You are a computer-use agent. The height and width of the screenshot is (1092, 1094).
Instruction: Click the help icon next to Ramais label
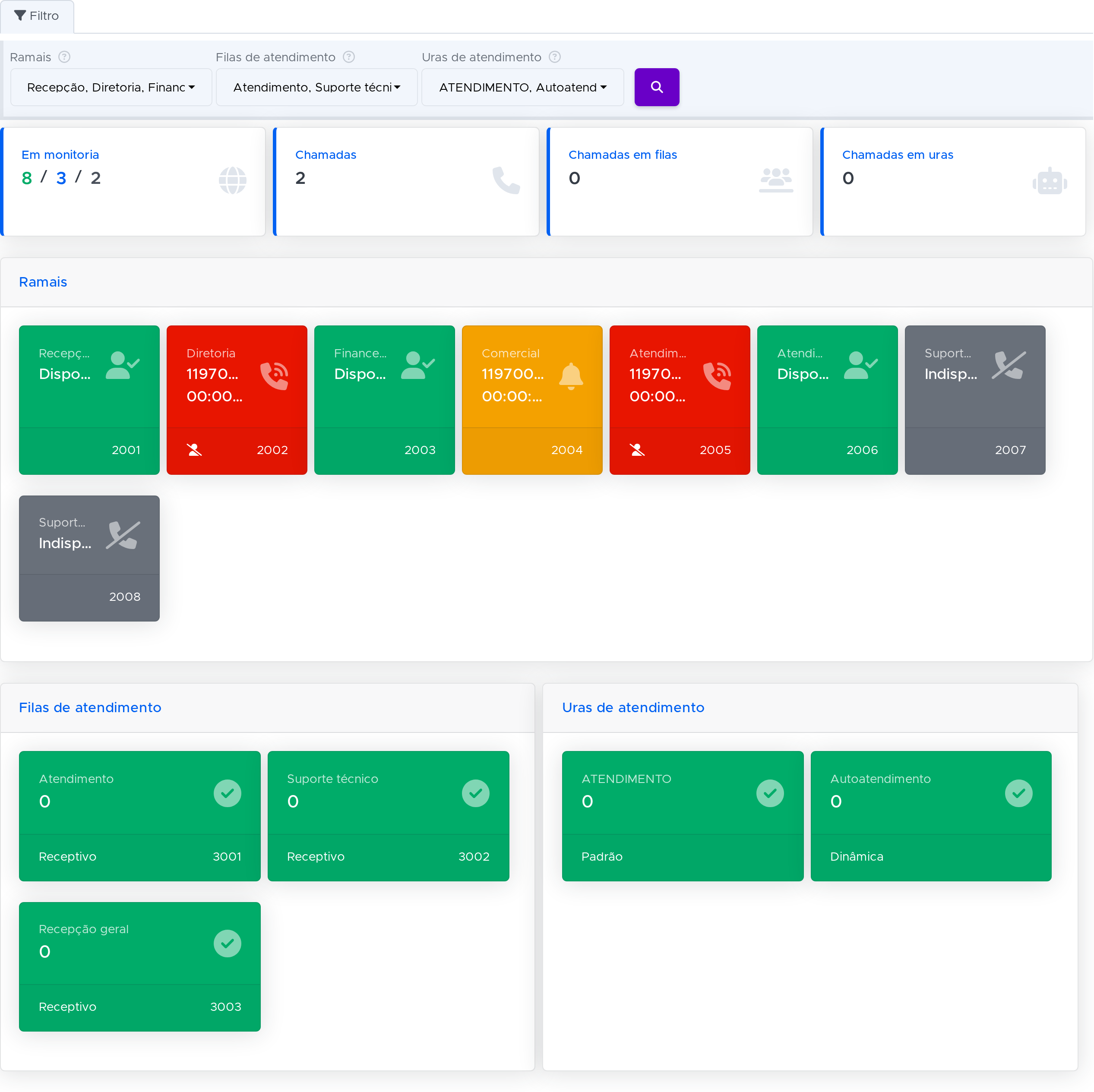(x=65, y=57)
